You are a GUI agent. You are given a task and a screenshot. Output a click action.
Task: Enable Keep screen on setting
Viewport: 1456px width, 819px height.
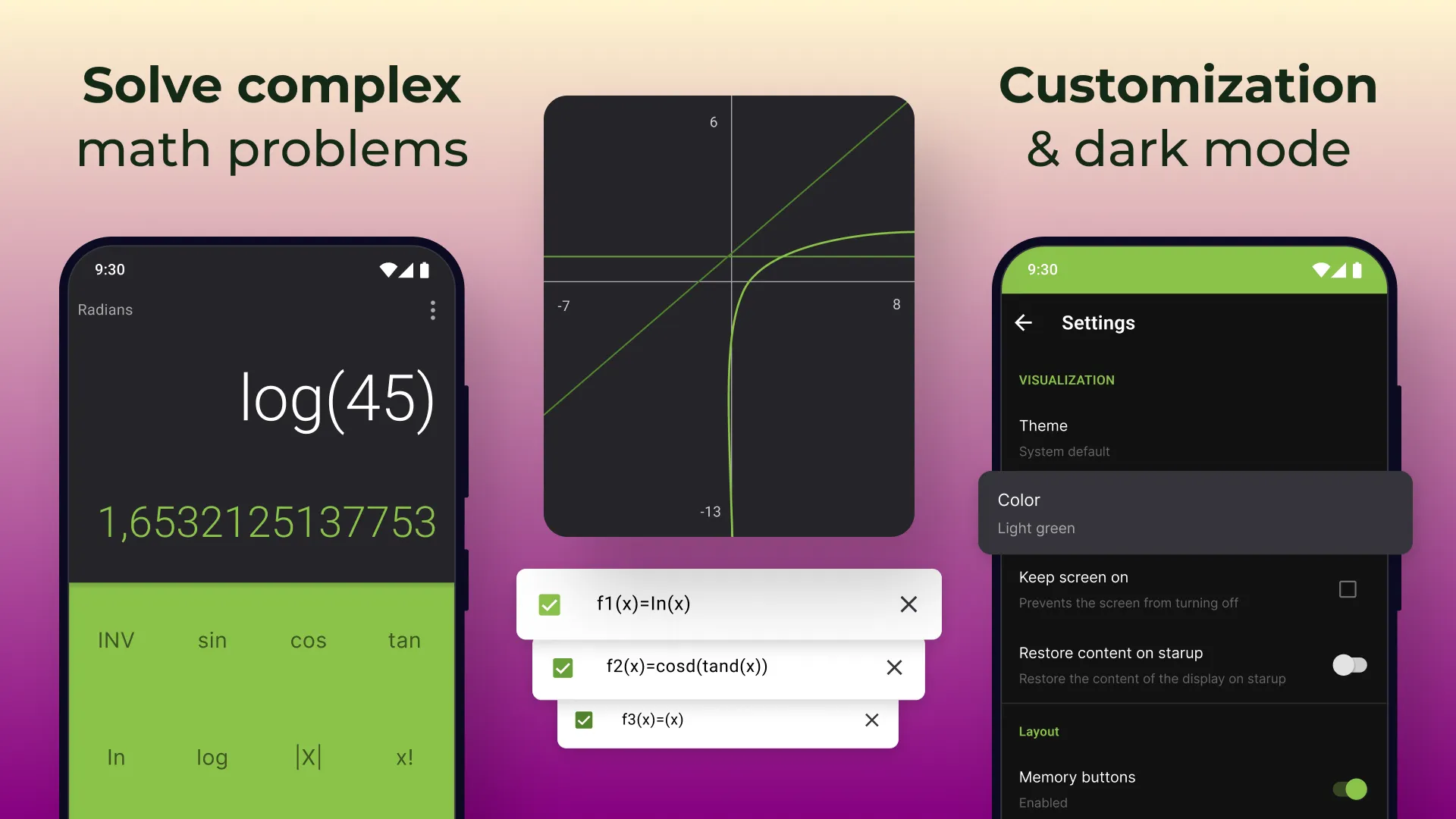tap(1347, 589)
